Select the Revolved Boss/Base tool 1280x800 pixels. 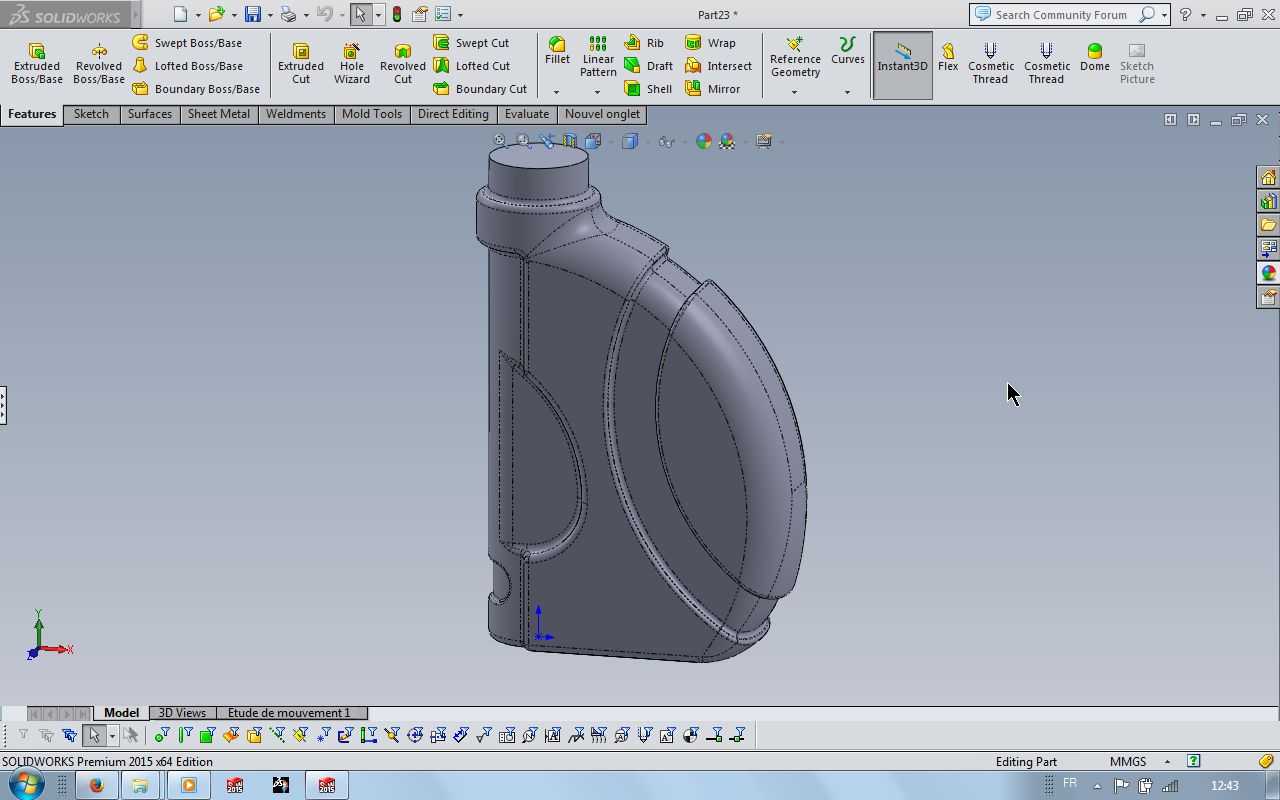(x=99, y=64)
